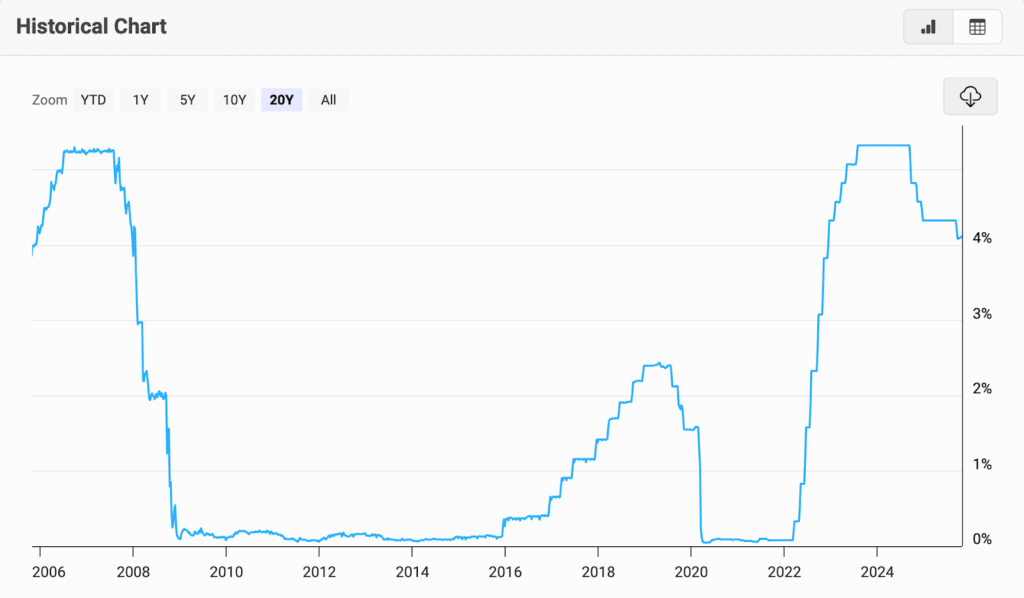Click the 2024 x-axis label
This screenshot has height=598, width=1024.
[x=877, y=574]
